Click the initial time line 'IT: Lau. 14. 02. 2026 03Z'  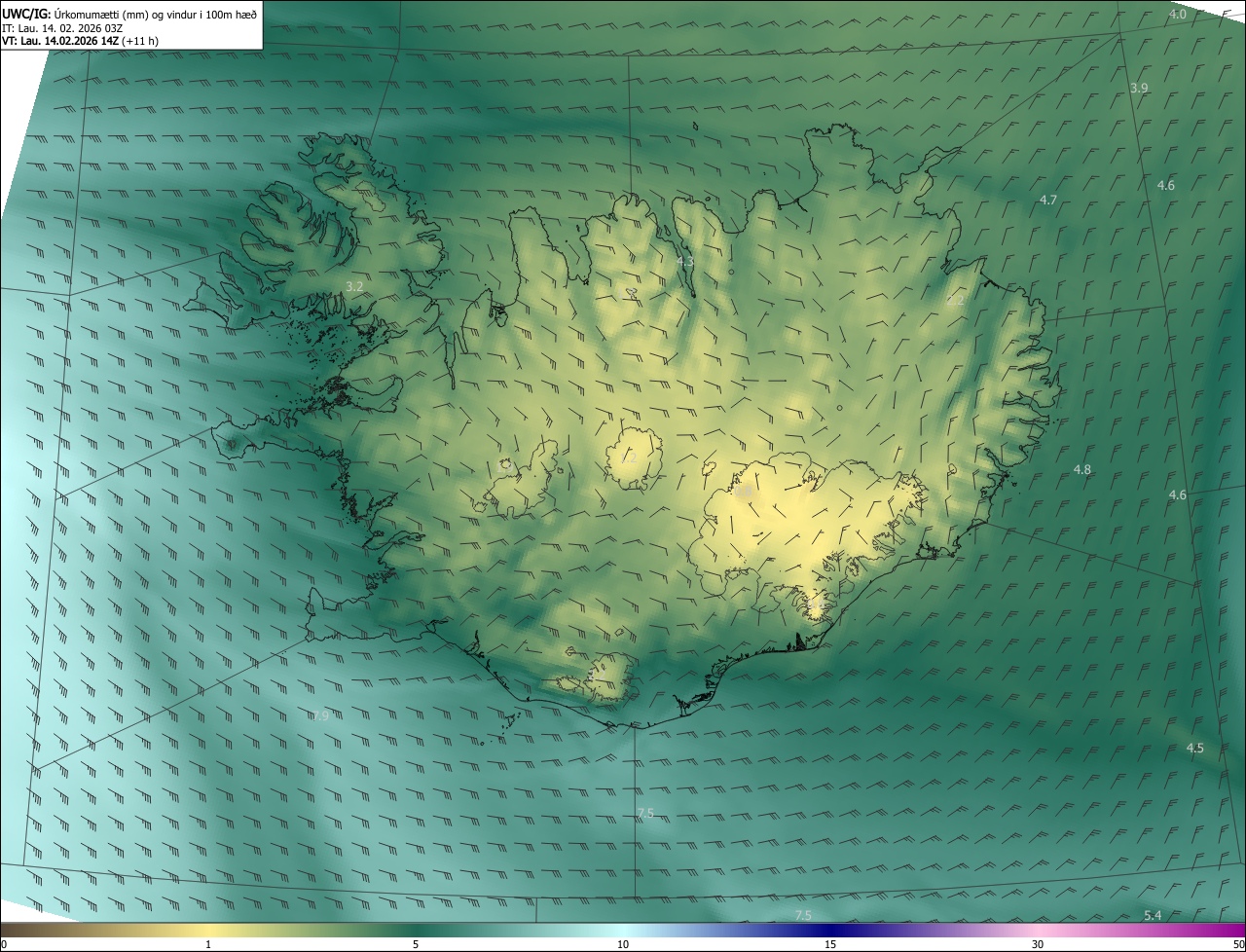point(62,27)
